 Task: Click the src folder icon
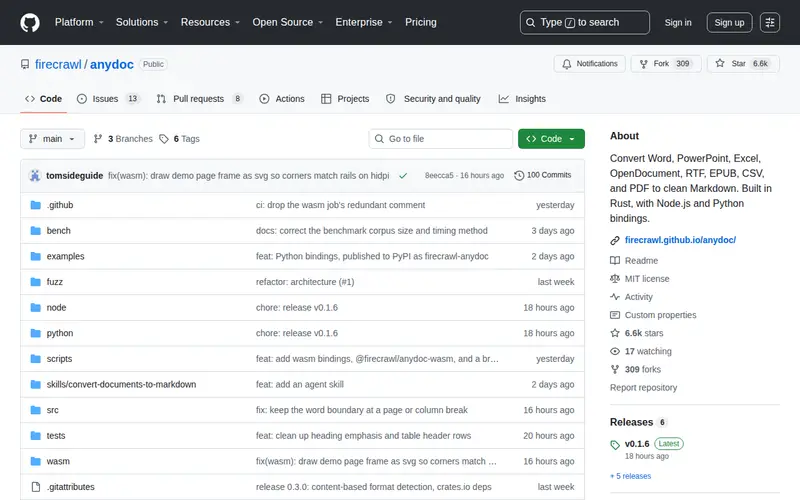[x=35, y=410]
